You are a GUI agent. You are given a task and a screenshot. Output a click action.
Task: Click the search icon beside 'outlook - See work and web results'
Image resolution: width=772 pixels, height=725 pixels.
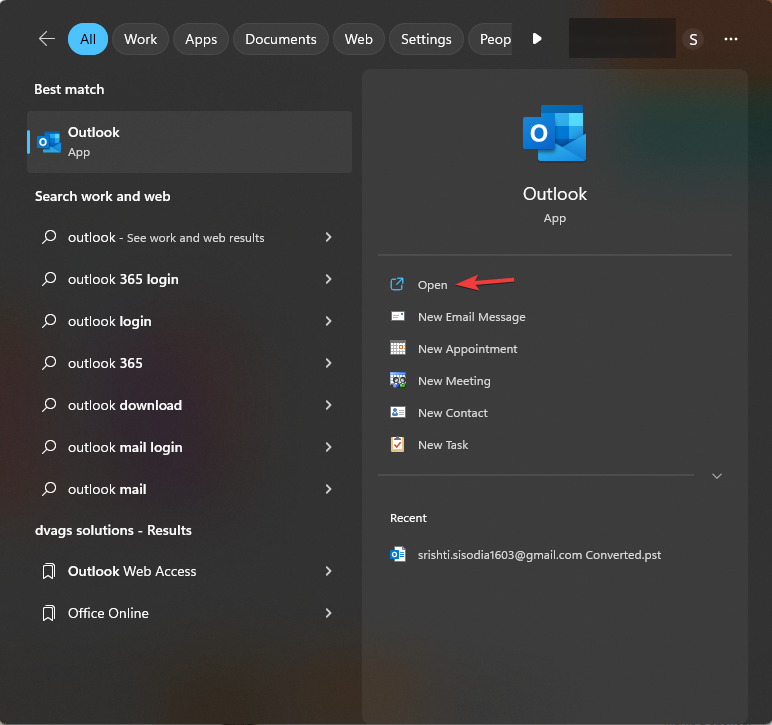[49, 237]
